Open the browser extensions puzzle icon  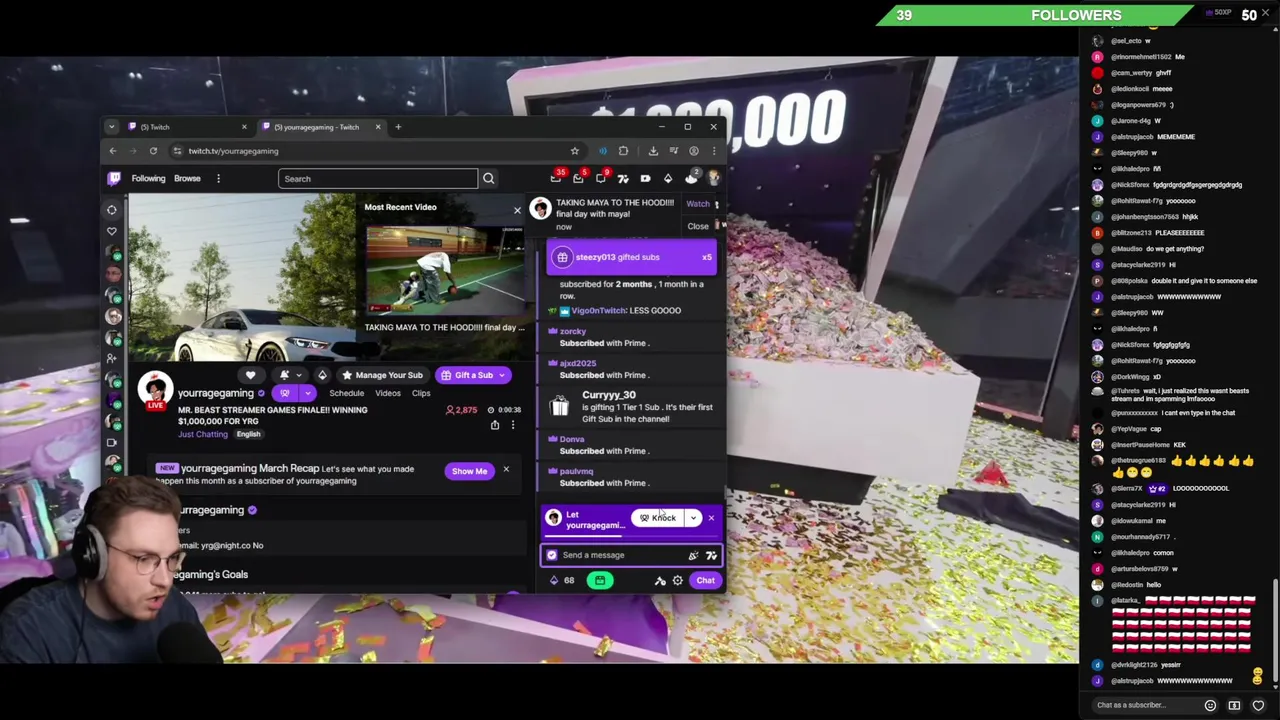pos(623,151)
